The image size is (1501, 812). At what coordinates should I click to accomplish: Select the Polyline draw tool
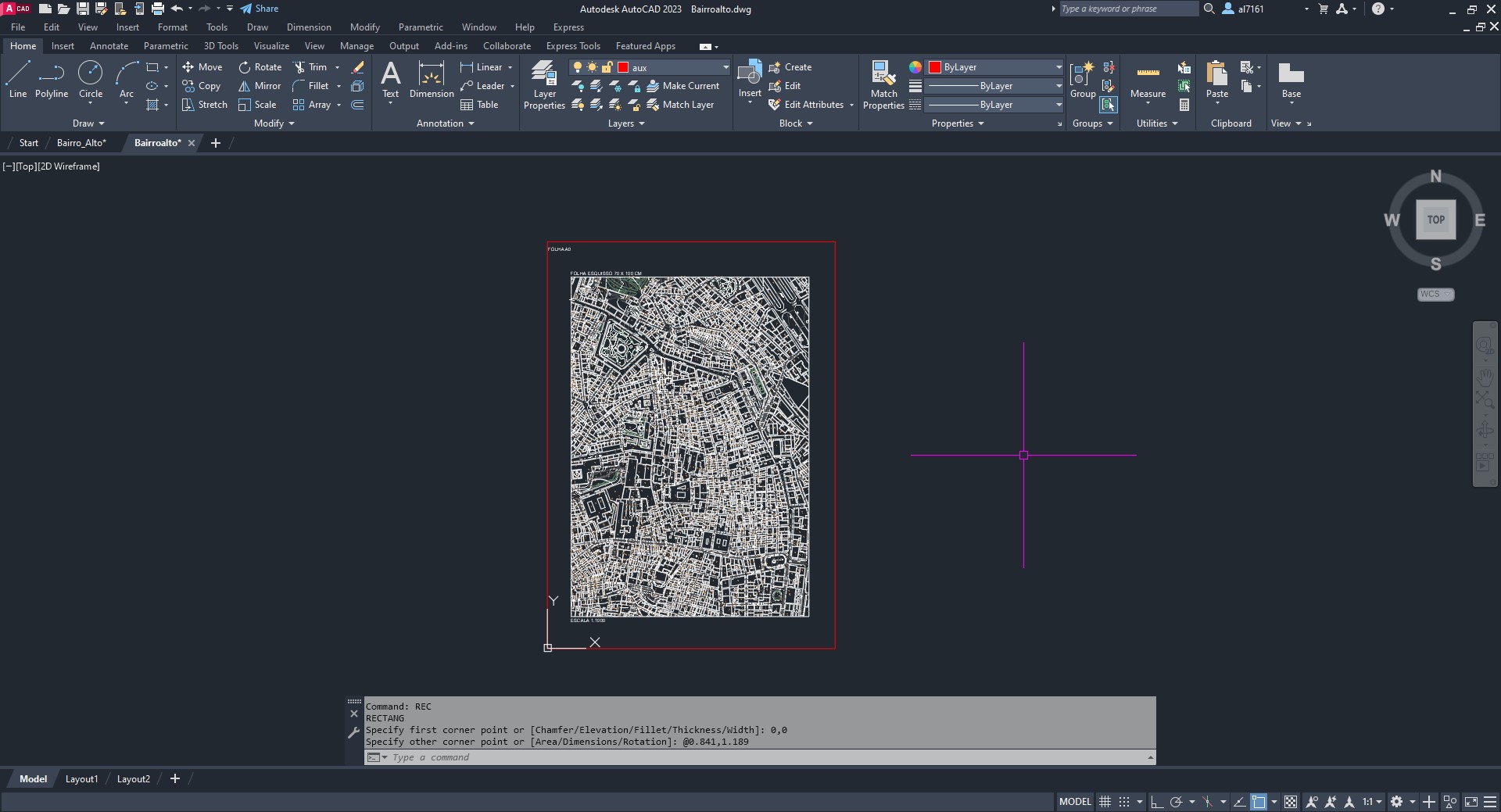pyautogui.click(x=52, y=80)
